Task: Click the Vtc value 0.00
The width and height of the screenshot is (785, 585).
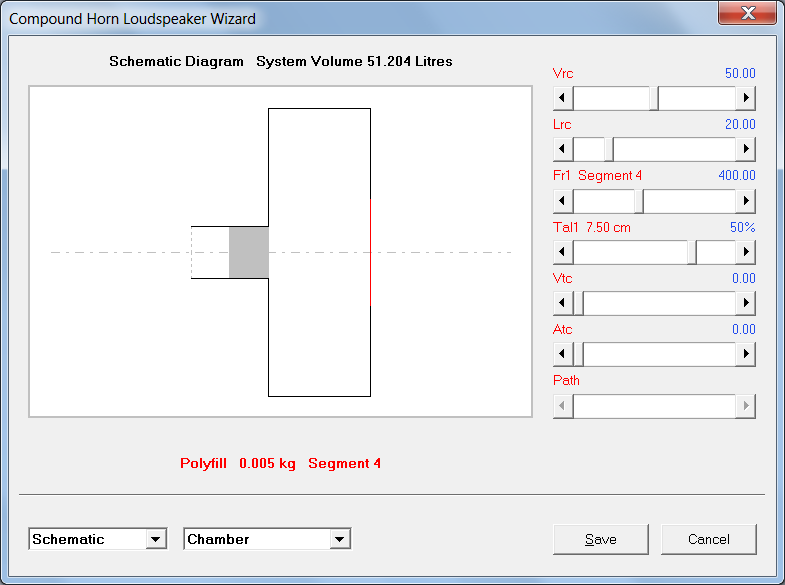Action: 743,278
